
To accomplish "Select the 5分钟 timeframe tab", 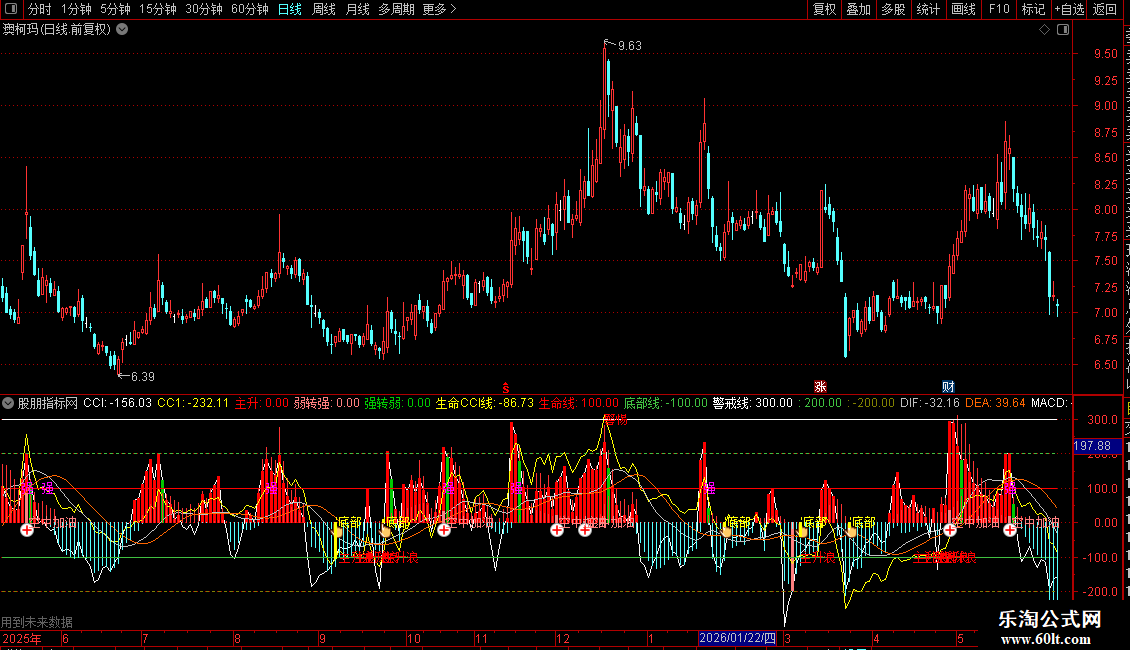I will pos(115,9).
